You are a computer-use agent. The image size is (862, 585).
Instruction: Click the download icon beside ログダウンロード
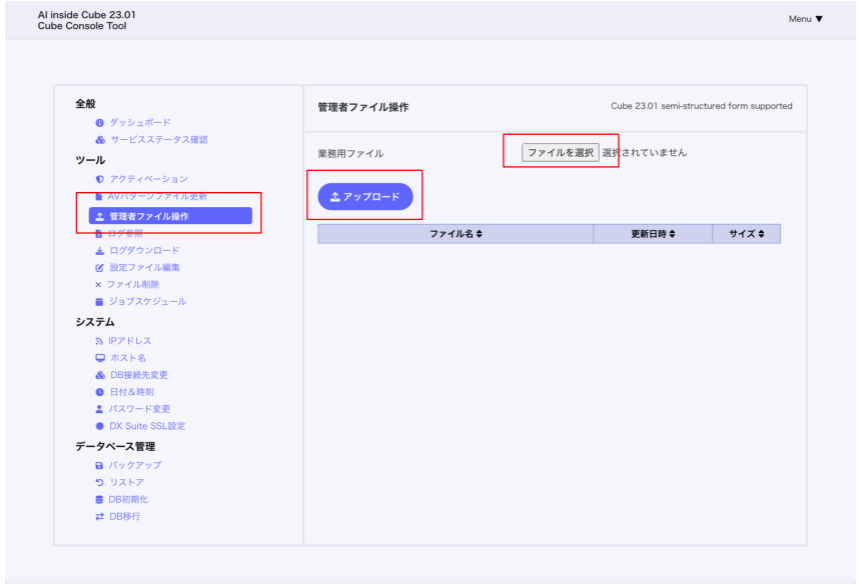click(100, 251)
